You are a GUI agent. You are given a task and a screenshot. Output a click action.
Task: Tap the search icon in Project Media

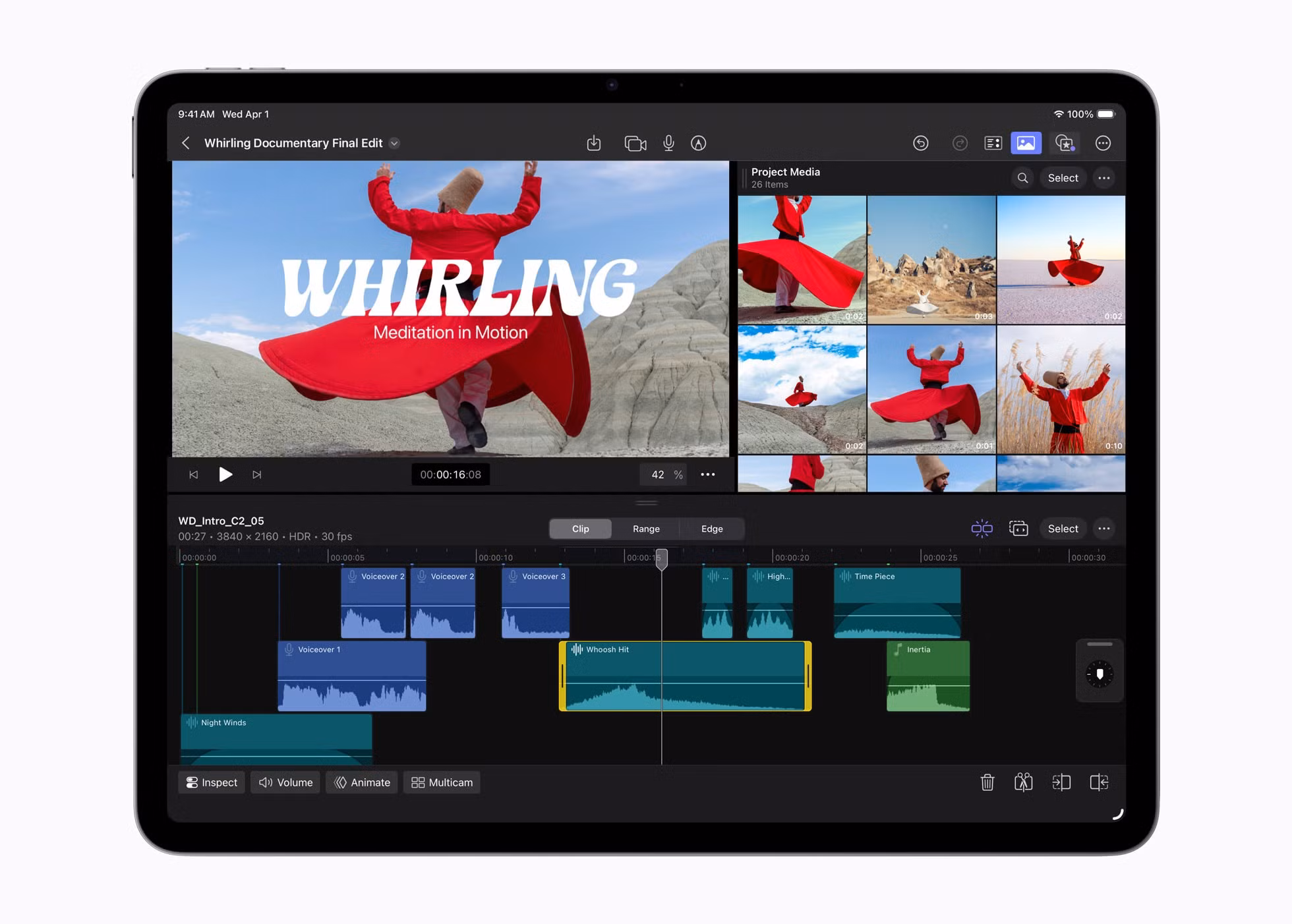pos(1022,178)
